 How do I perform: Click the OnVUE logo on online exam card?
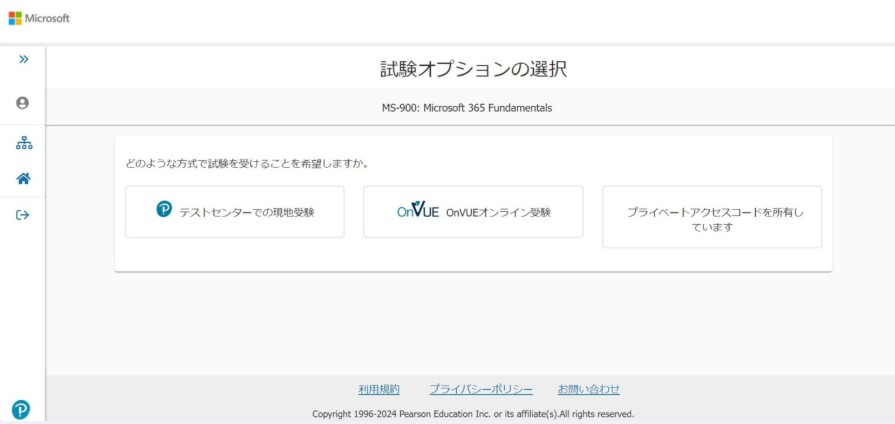[418, 211]
